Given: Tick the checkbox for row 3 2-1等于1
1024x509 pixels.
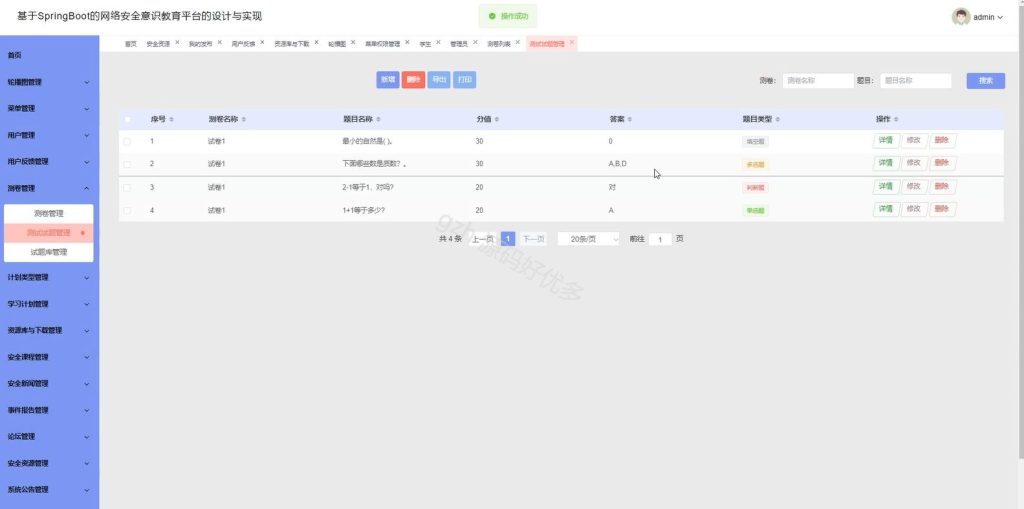Looking at the screenshot, I should tap(127, 188).
